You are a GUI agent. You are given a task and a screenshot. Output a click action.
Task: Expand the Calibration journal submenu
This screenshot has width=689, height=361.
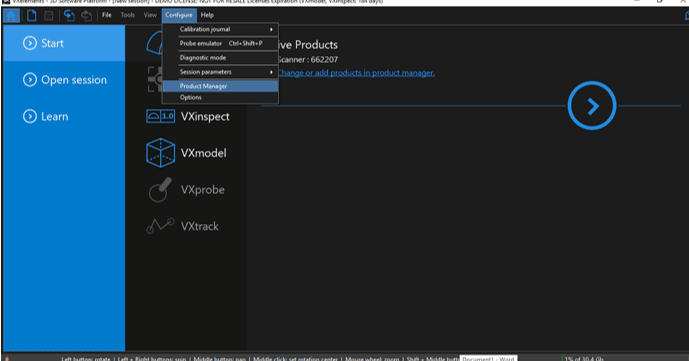tap(221, 29)
